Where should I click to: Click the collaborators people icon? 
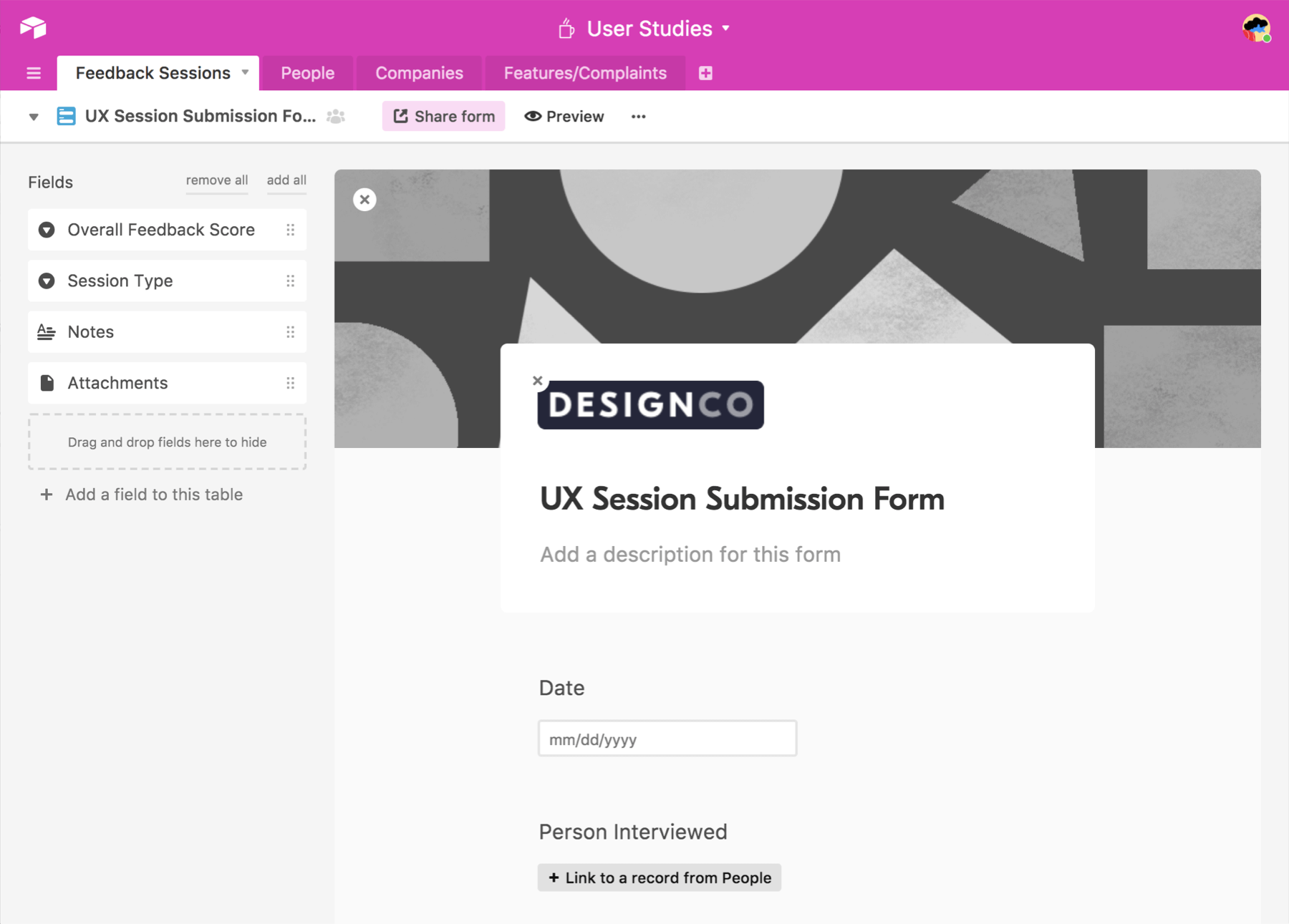point(336,117)
